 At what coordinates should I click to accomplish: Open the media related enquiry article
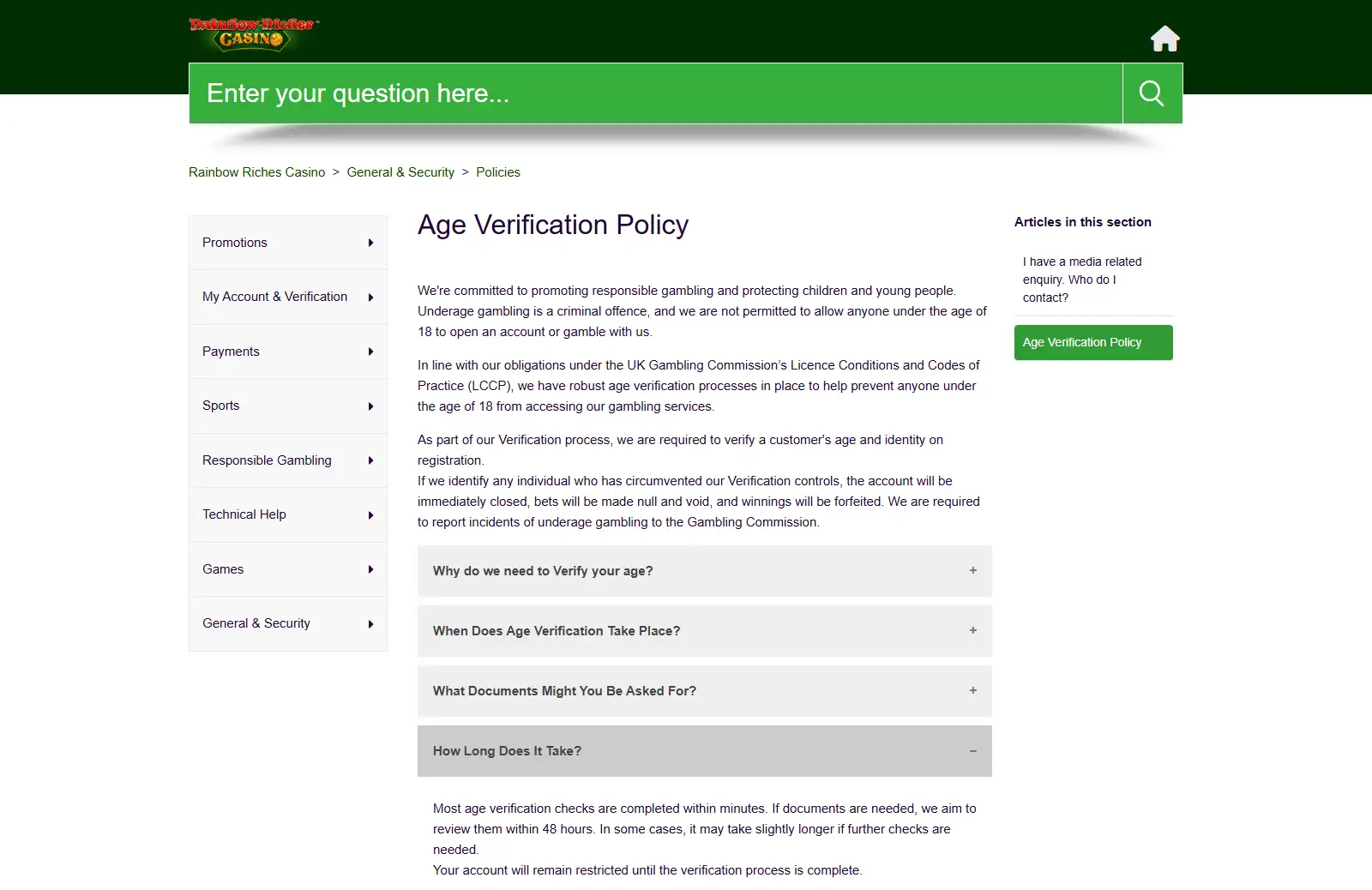(x=1093, y=280)
